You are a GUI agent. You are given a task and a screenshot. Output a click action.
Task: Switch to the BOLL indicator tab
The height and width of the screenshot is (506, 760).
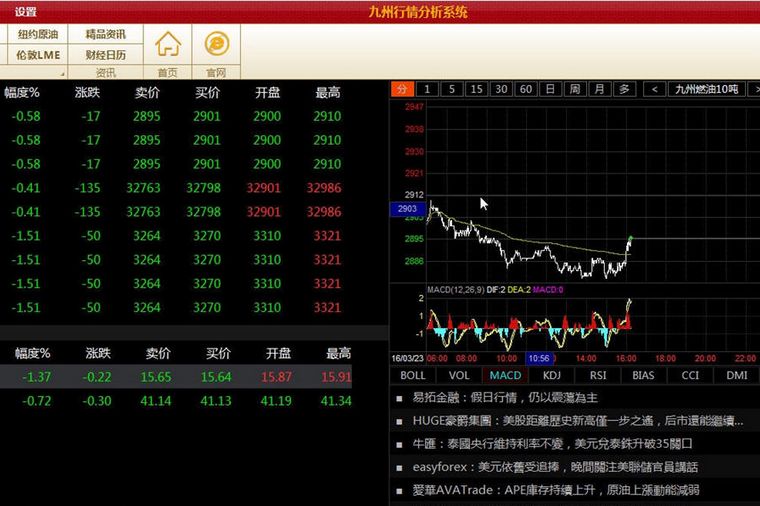pyautogui.click(x=413, y=375)
